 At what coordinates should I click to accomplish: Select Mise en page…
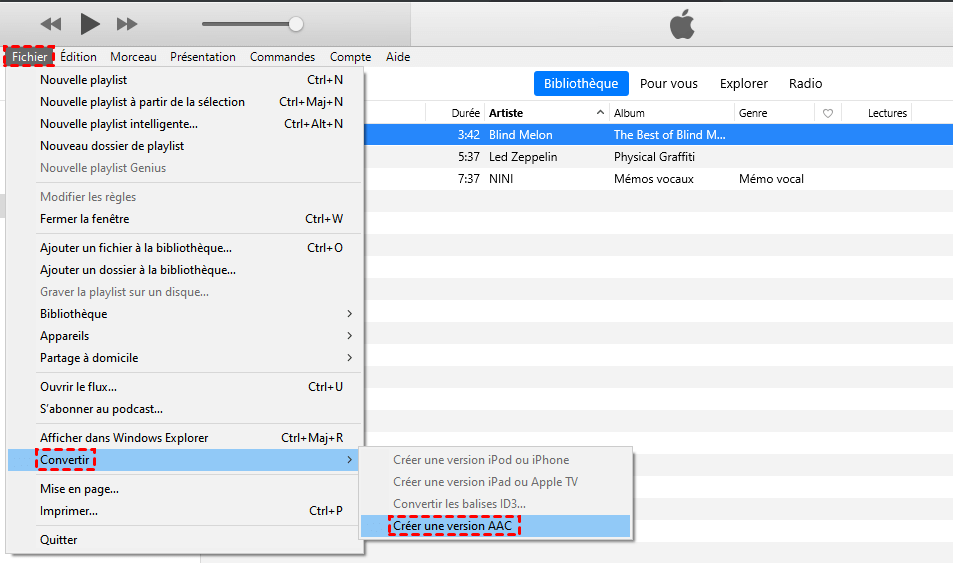click(185, 489)
